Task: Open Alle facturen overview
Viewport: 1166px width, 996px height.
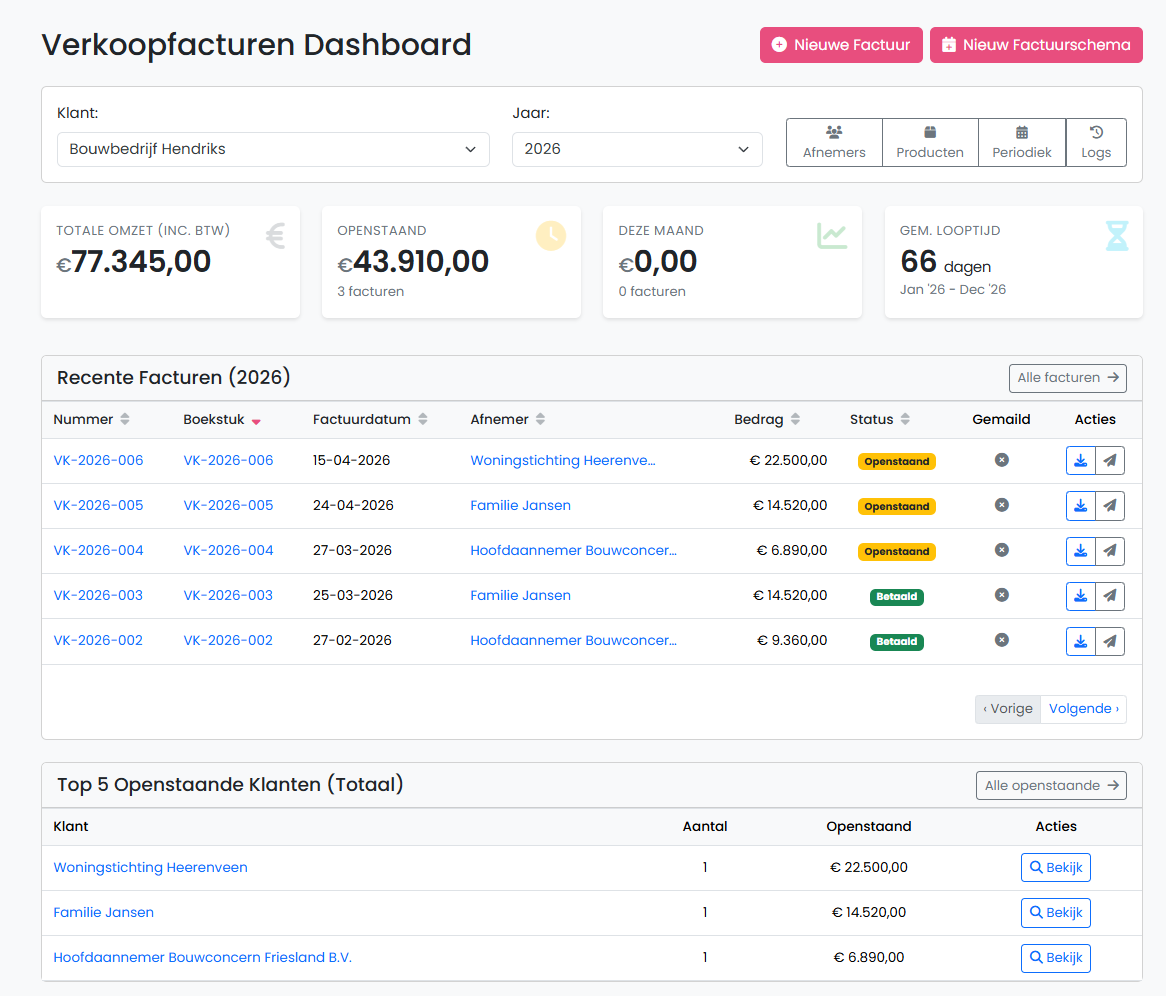Action: coord(1068,378)
